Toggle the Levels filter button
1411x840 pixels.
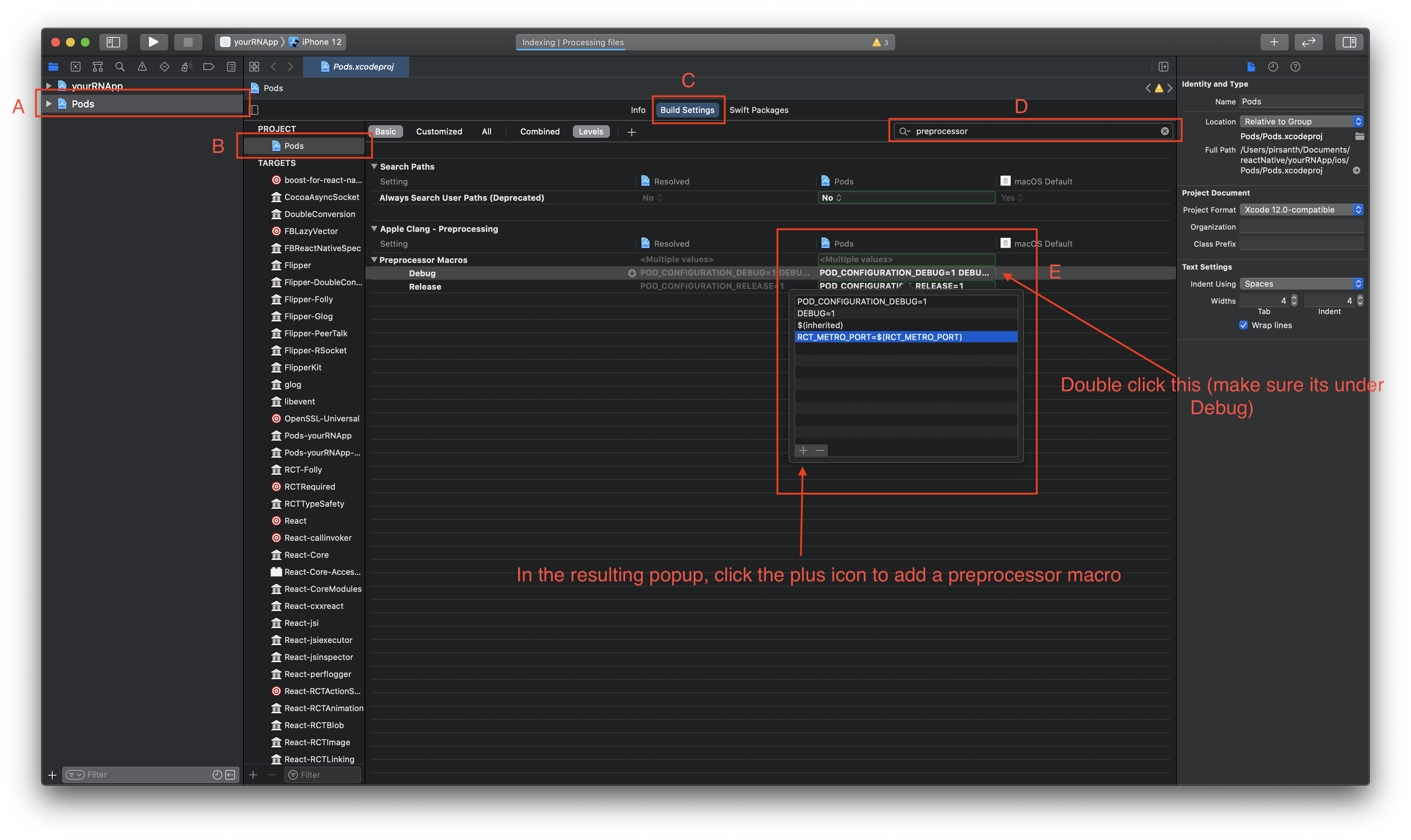[591, 131]
